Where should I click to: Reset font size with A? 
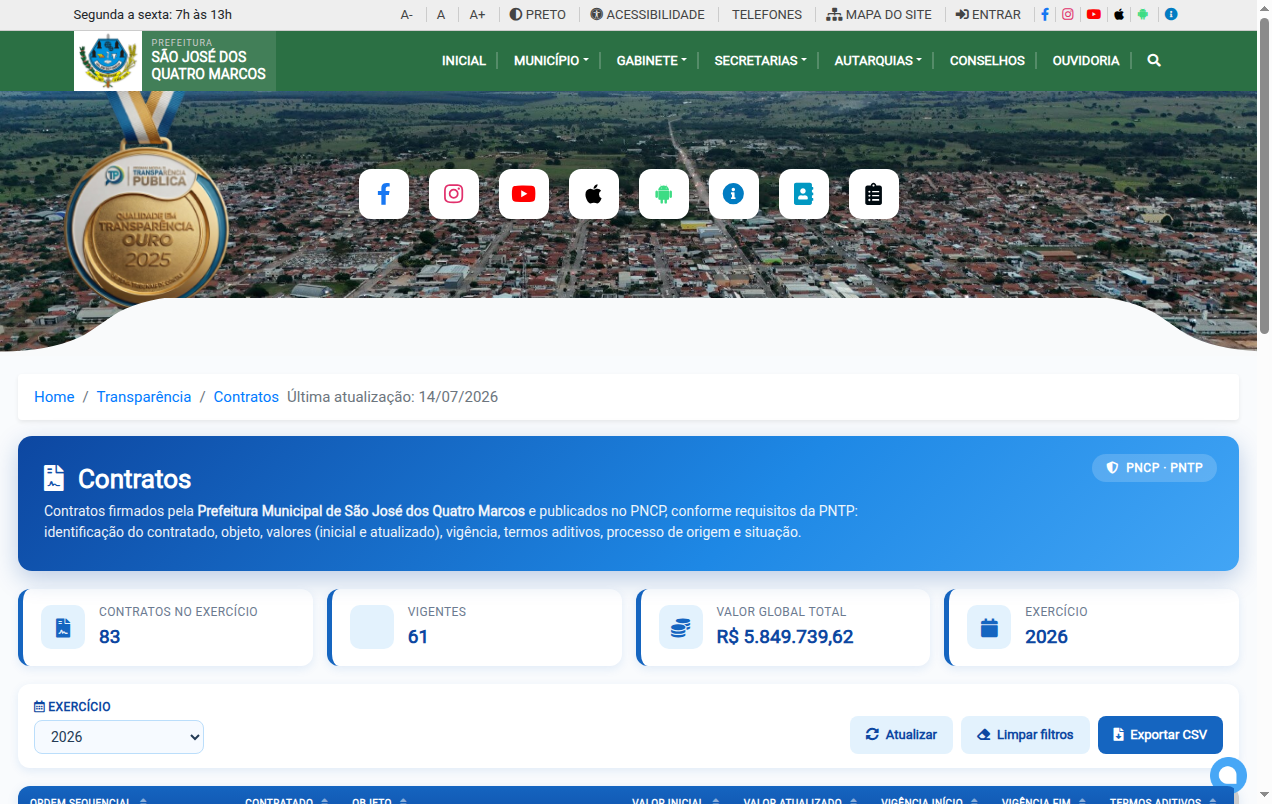(x=441, y=15)
